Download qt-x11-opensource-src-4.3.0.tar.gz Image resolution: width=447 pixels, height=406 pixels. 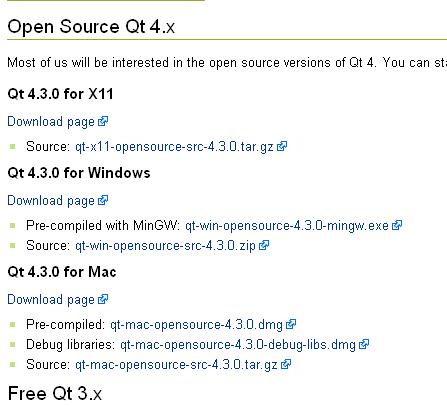click(174, 147)
